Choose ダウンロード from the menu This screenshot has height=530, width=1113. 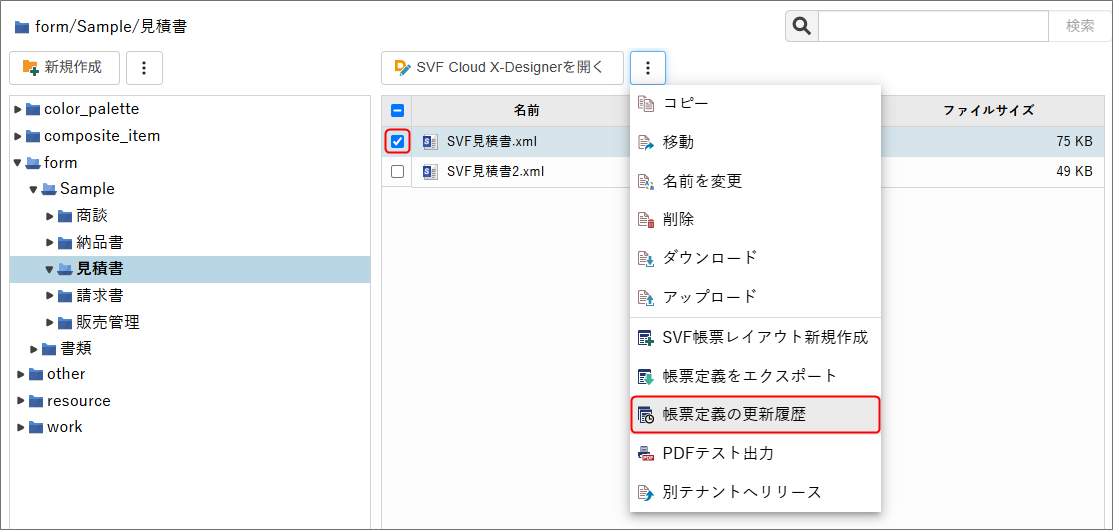(x=755, y=258)
